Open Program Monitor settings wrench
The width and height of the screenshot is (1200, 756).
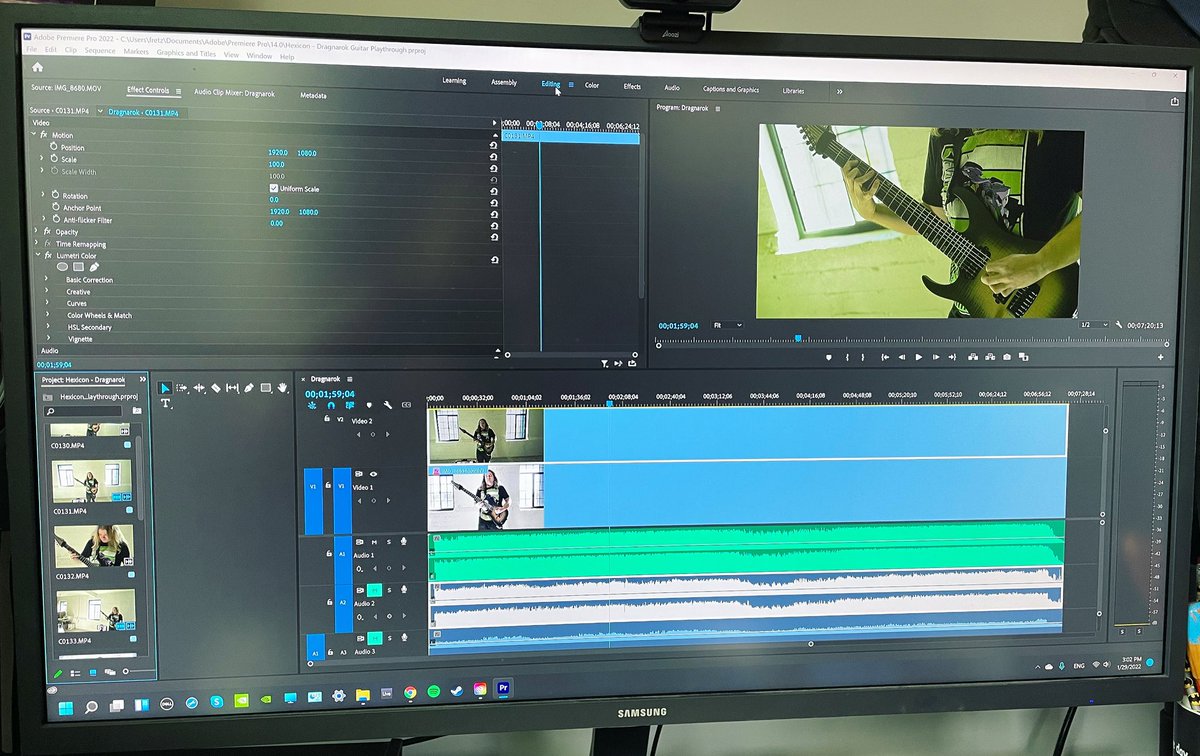coord(1118,325)
